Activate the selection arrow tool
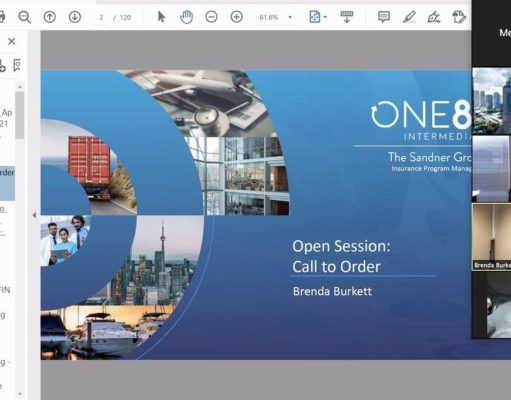 [x=161, y=17]
